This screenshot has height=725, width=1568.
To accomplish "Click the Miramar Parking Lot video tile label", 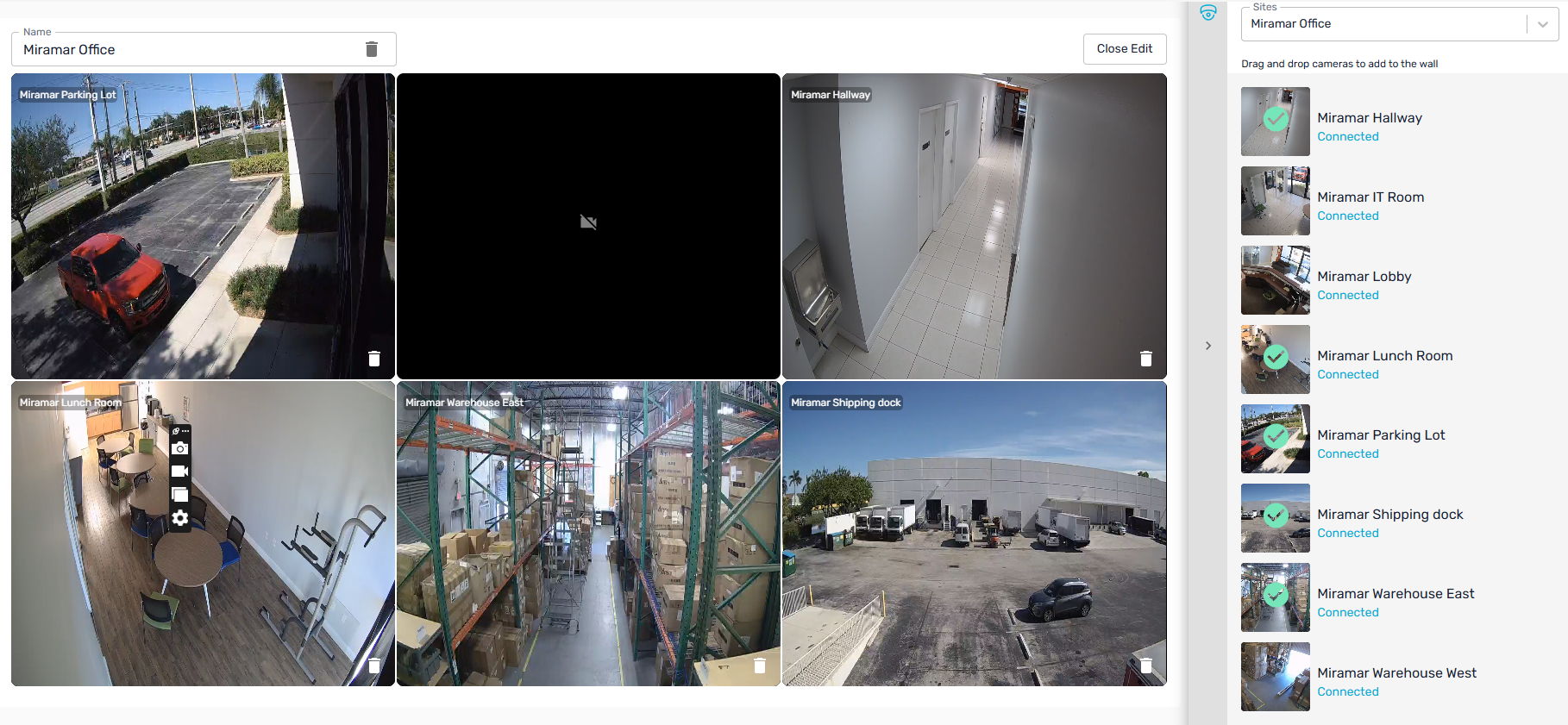I will click(67, 95).
